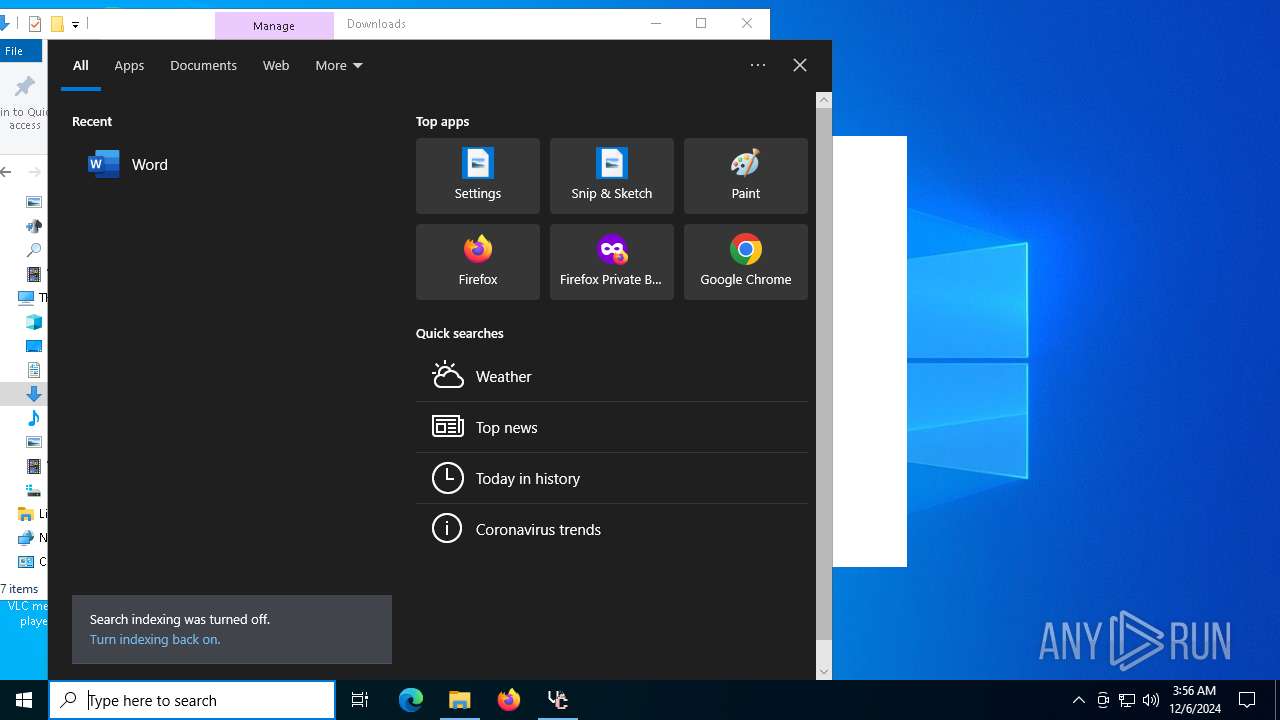
Task: Open the clock showing 3:56 AM
Action: (x=1194, y=700)
